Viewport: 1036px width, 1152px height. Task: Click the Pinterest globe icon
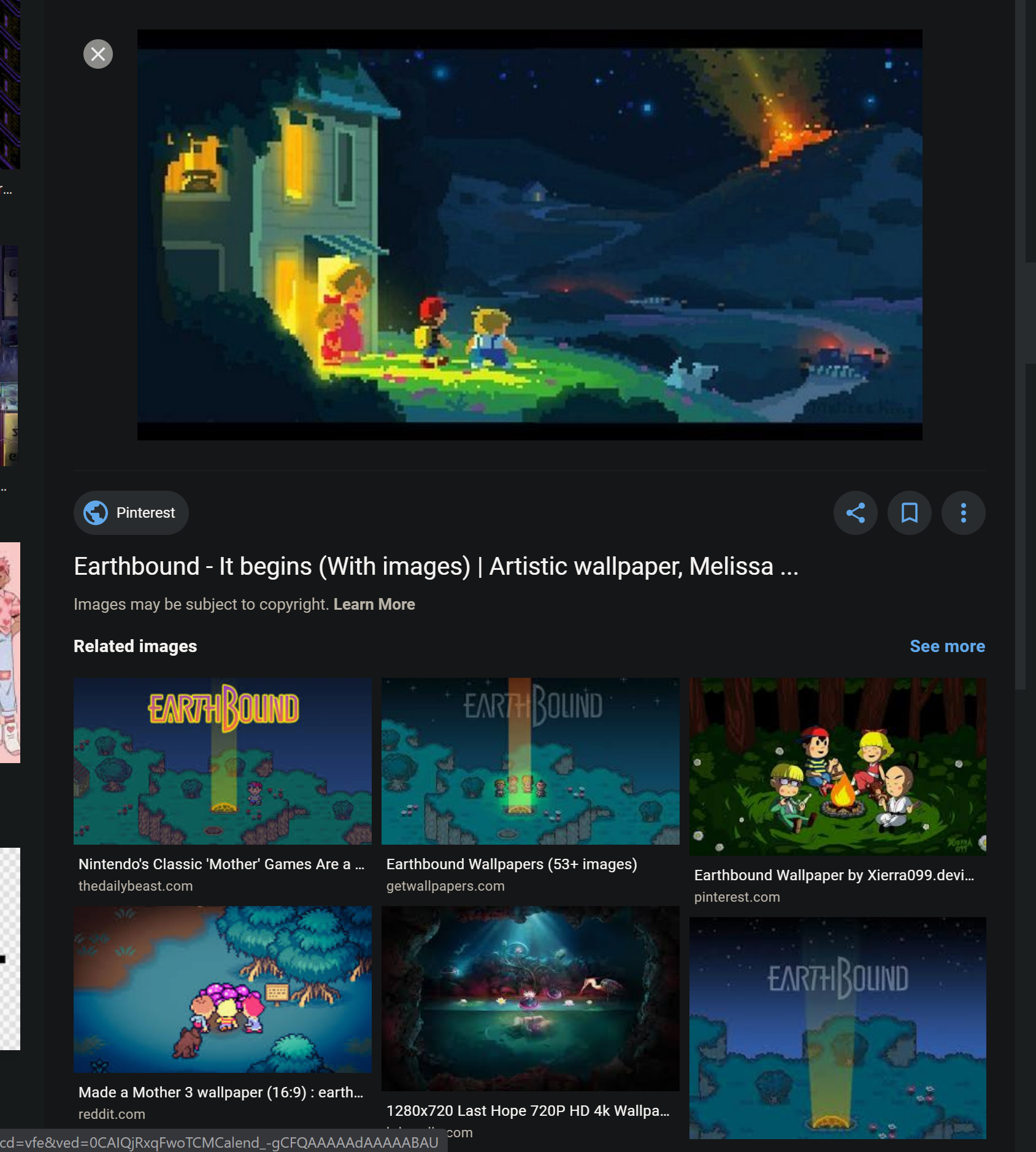(x=96, y=513)
